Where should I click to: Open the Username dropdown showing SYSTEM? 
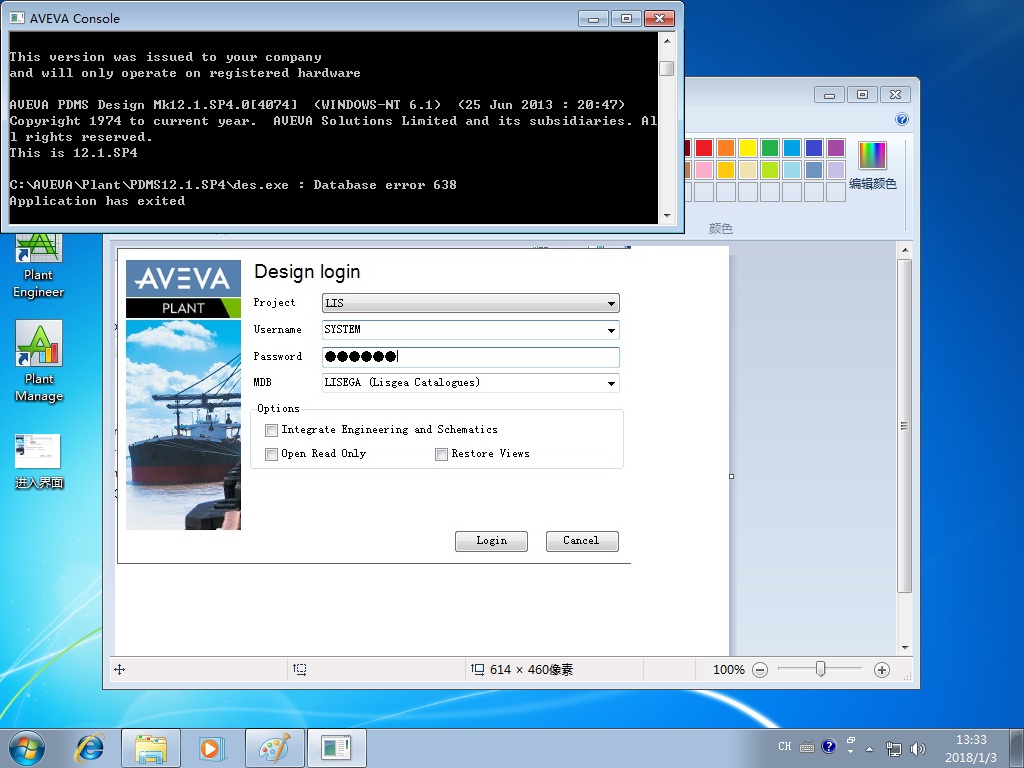(611, 330)
